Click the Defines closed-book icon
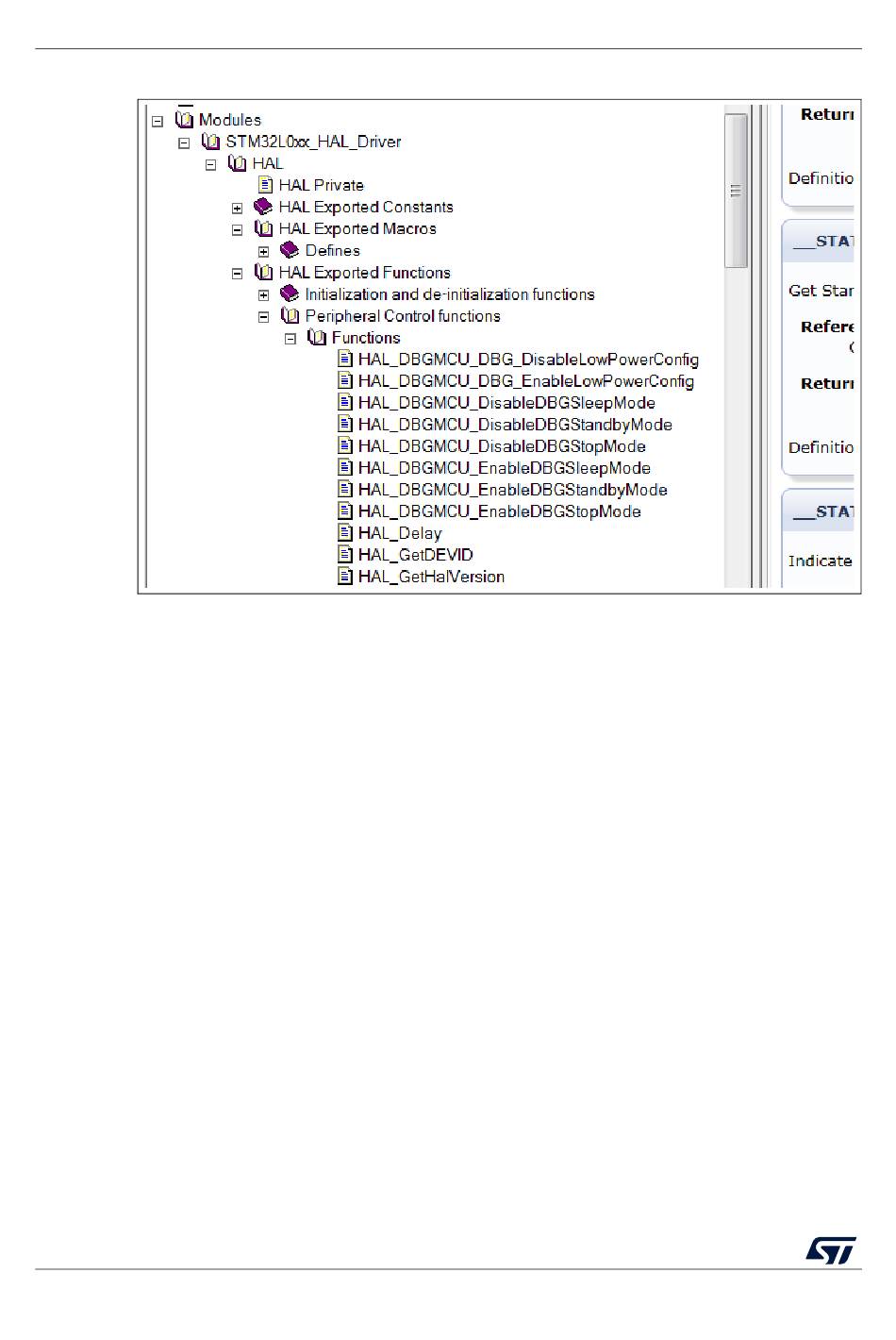This screenshot has height=1340, width=896. click(x=290, y=250)
